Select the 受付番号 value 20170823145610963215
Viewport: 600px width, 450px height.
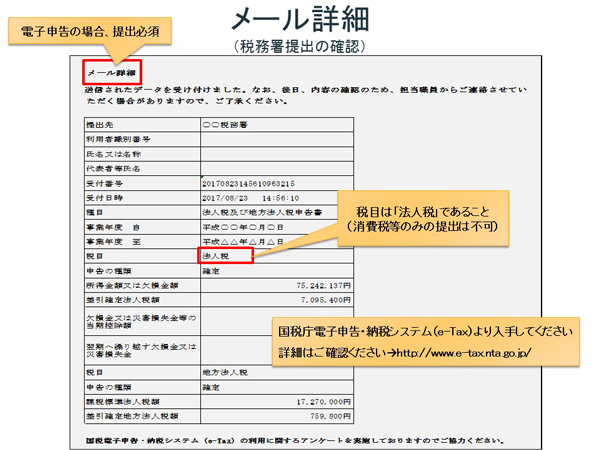[248, 184]
